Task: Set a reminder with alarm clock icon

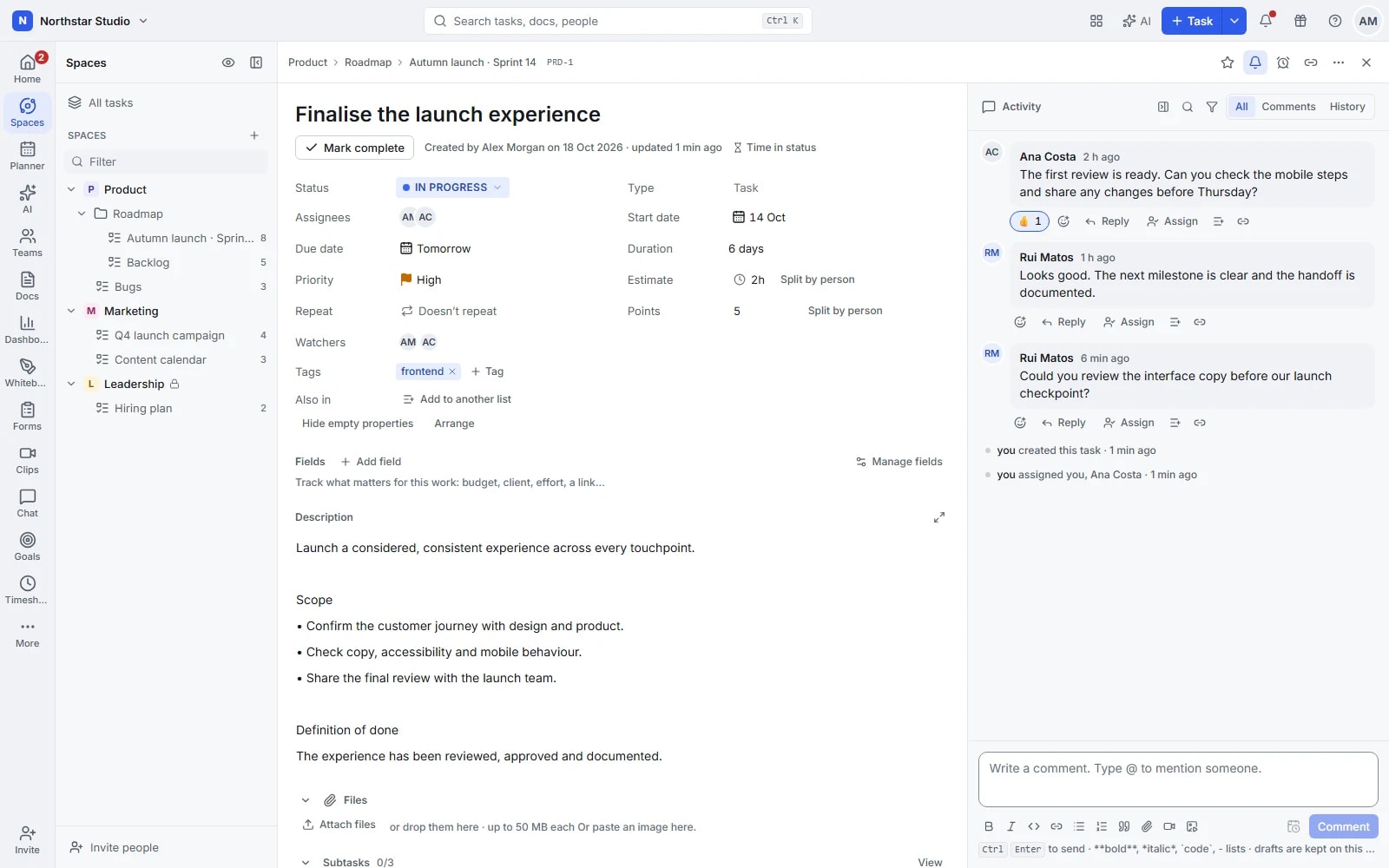Action: click(x=1283, y=62)
